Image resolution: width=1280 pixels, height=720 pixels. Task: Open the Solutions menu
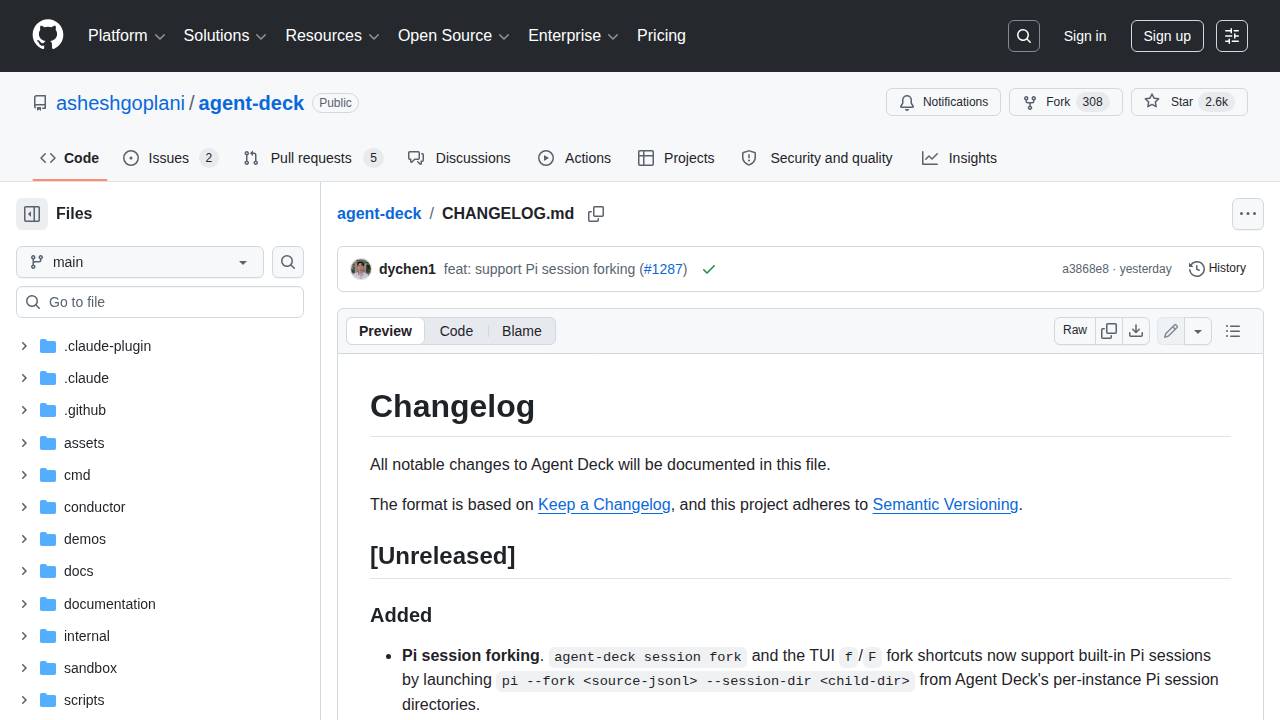click(x=225, y=36)
